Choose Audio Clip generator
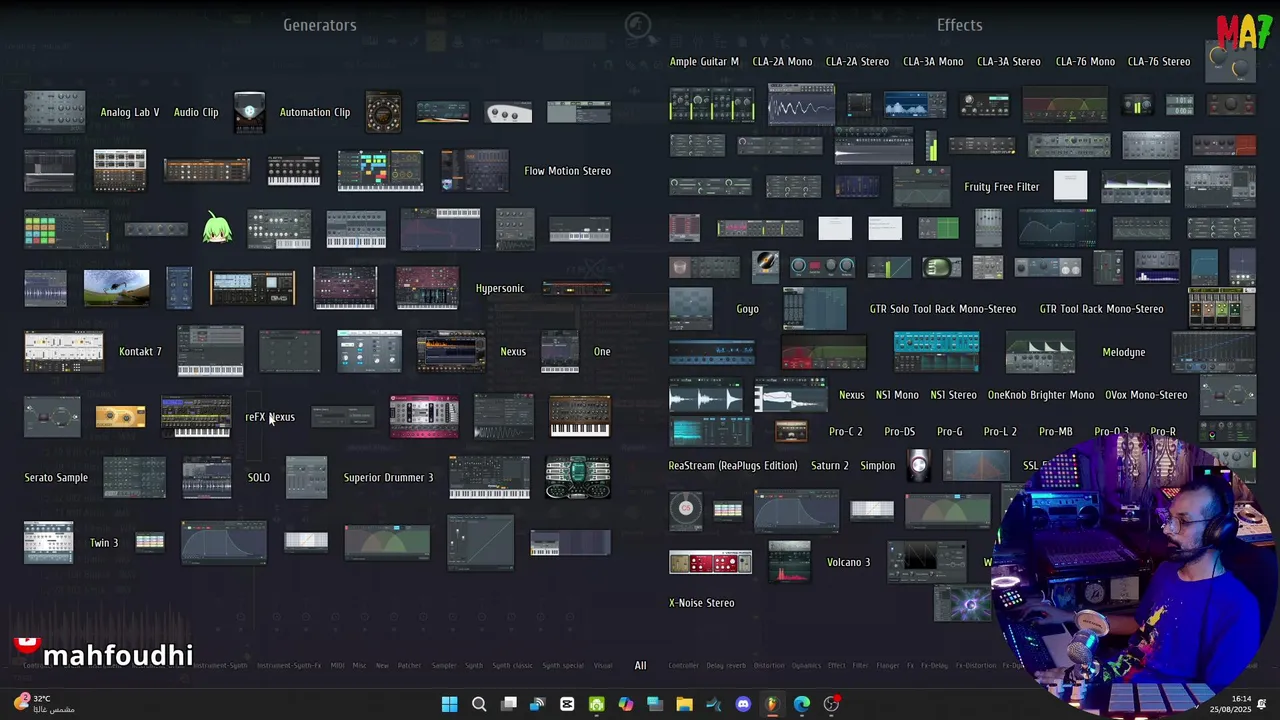The image size is (1280, 720). 196,112
